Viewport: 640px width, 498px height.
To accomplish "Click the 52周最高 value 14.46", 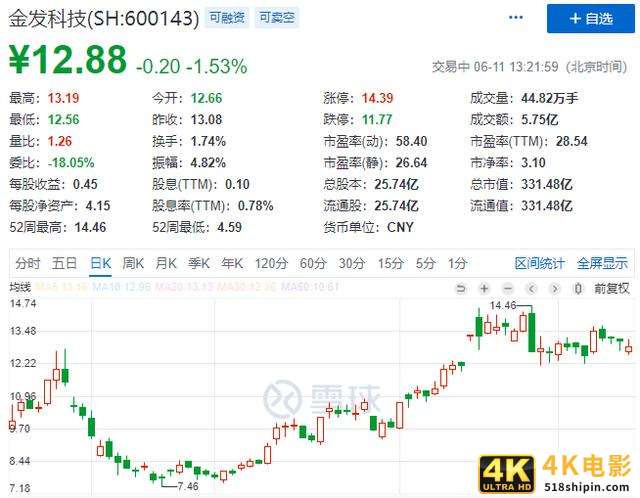I will coord(90,227).
